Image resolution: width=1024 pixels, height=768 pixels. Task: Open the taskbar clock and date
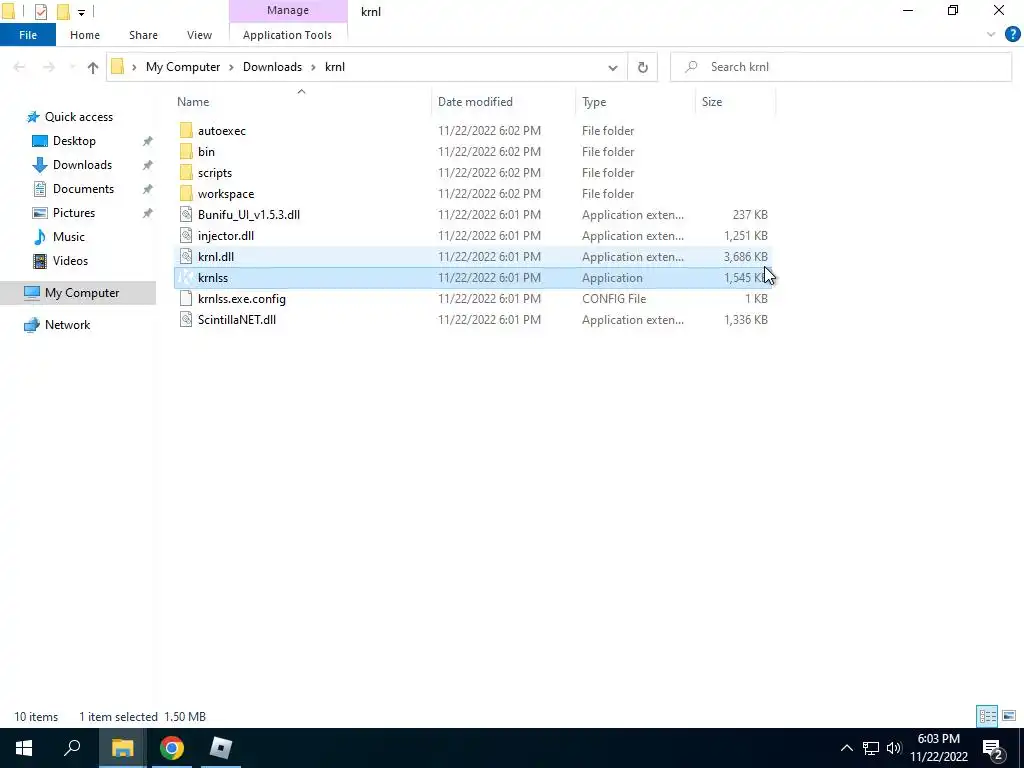pyautogui.click(x=939, y=748)
